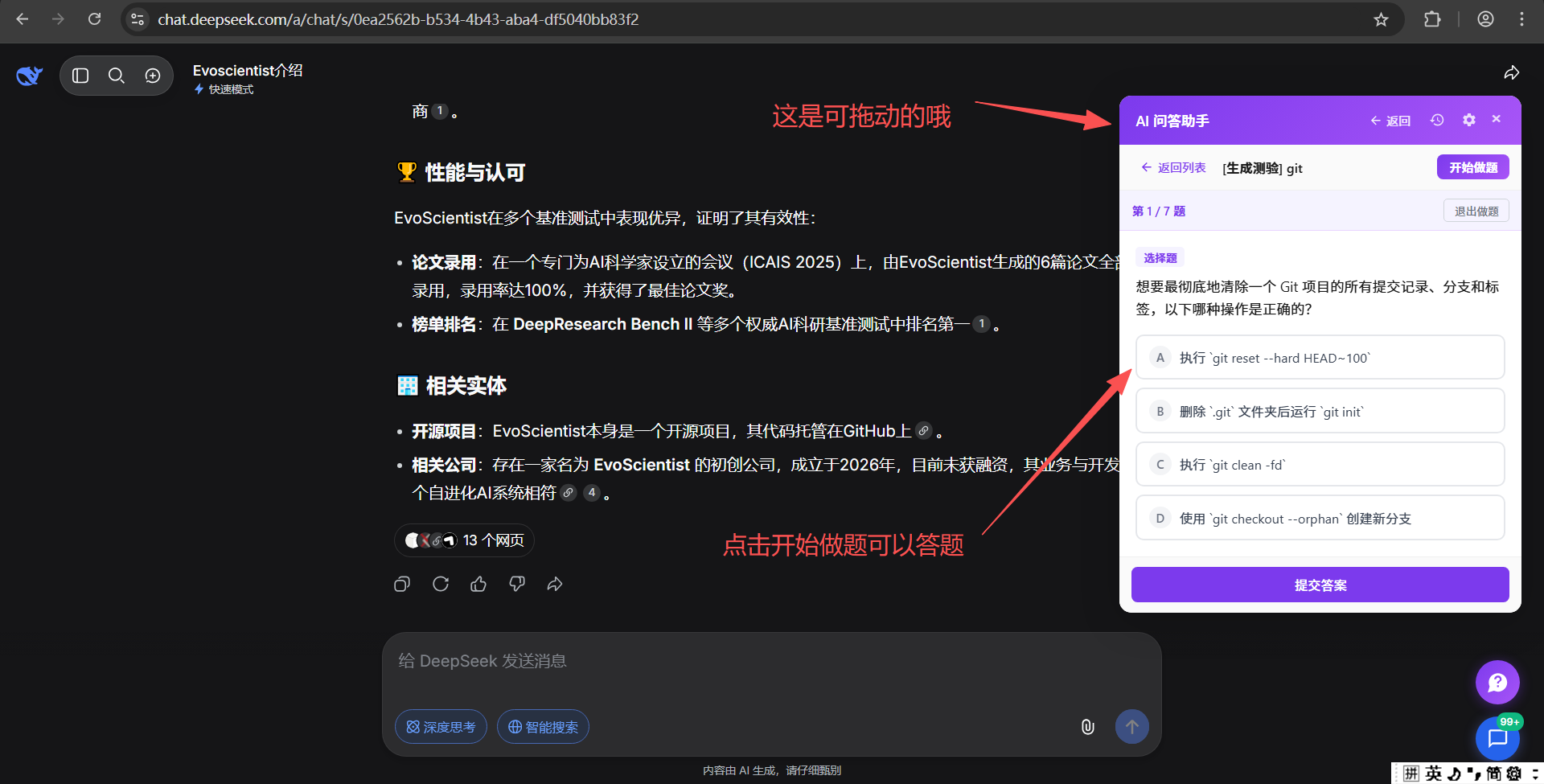
Task: Click the DeepSeek whale logo
Action: pyautogui.click(x=29, y=76)
